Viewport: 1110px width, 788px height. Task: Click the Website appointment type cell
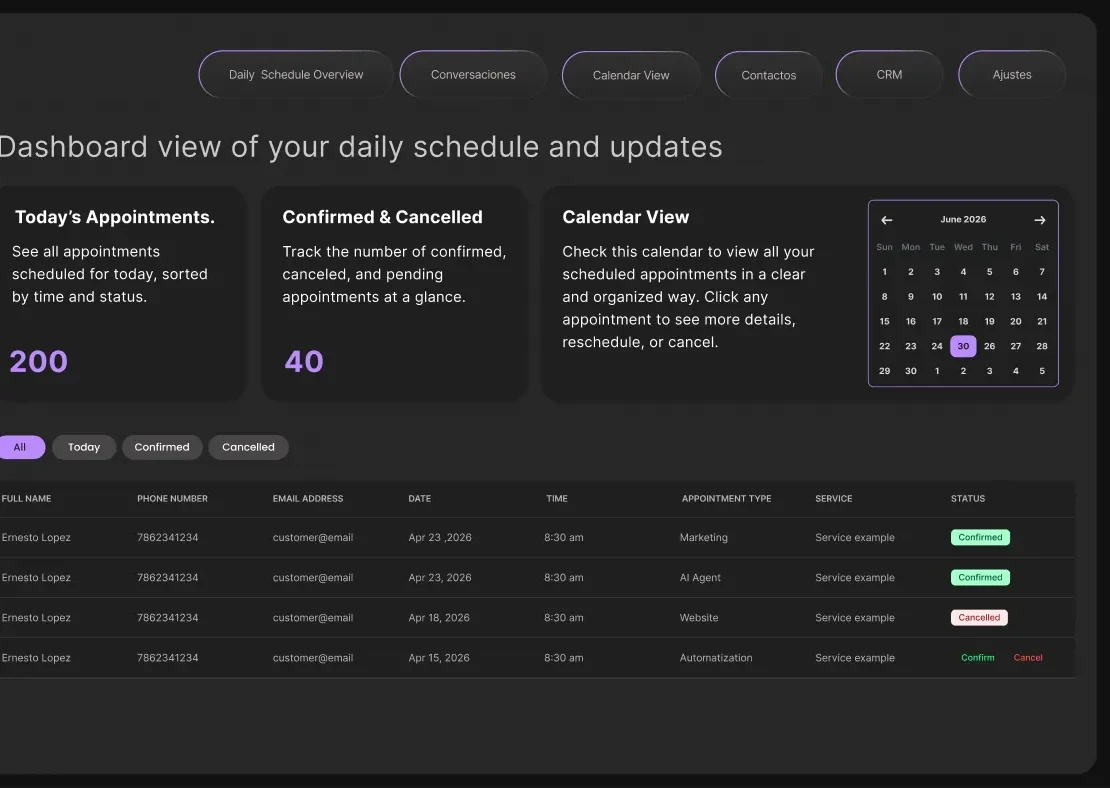[x=699, y=617]
